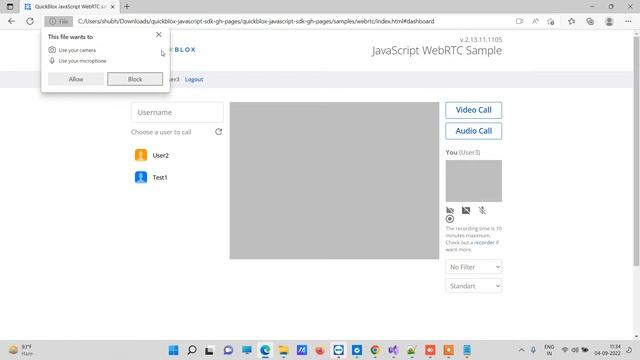The image size is (640, 360).
Task: Open Google Chrome from taskbar
Action: (x=375, y=350)
